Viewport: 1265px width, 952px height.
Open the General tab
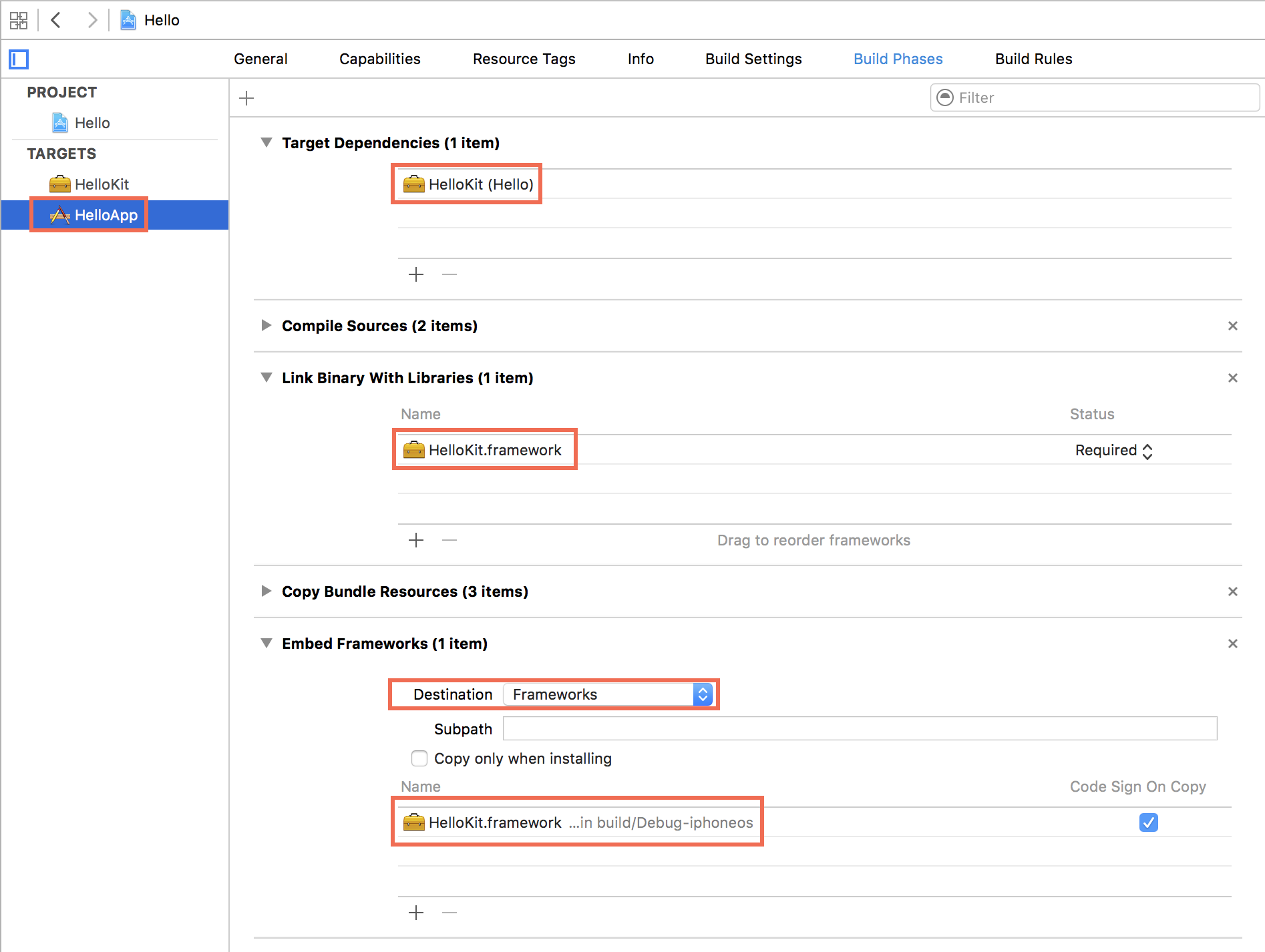click(x=260, y=59)
